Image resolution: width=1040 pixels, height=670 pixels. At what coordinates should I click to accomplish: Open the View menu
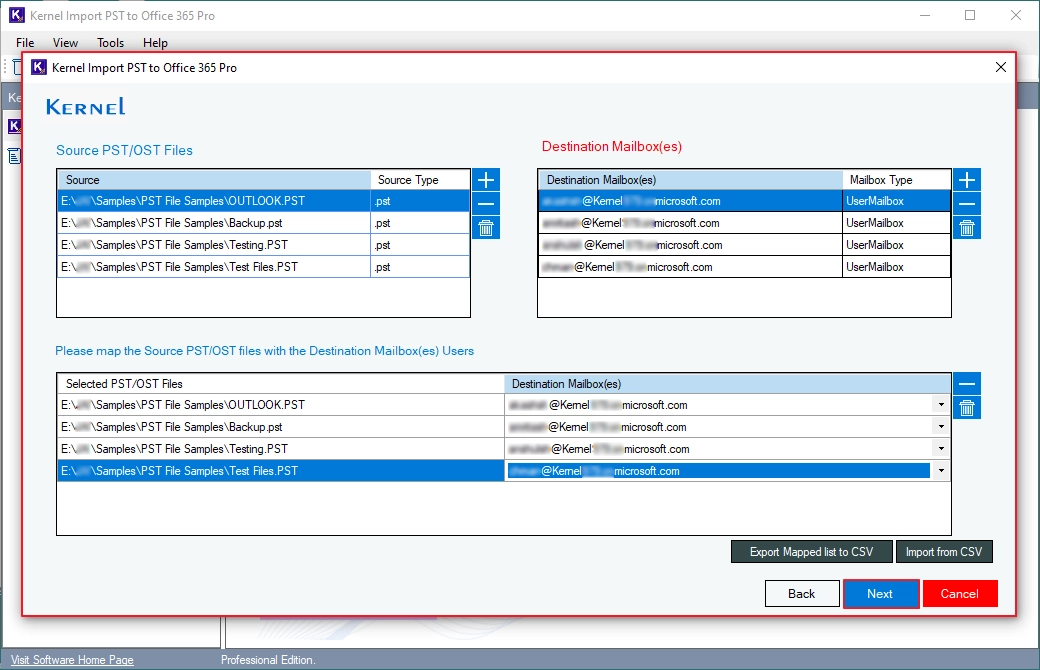(65, 42)
